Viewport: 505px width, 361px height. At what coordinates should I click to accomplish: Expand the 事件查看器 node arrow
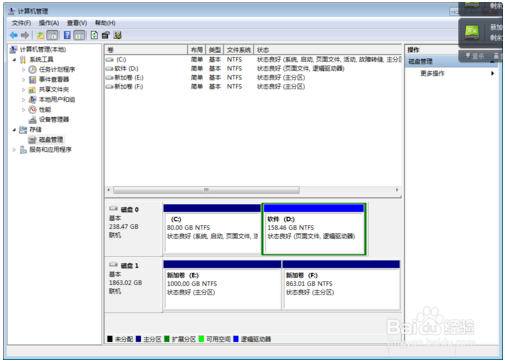pyautogui.click(x=23, y=80)
